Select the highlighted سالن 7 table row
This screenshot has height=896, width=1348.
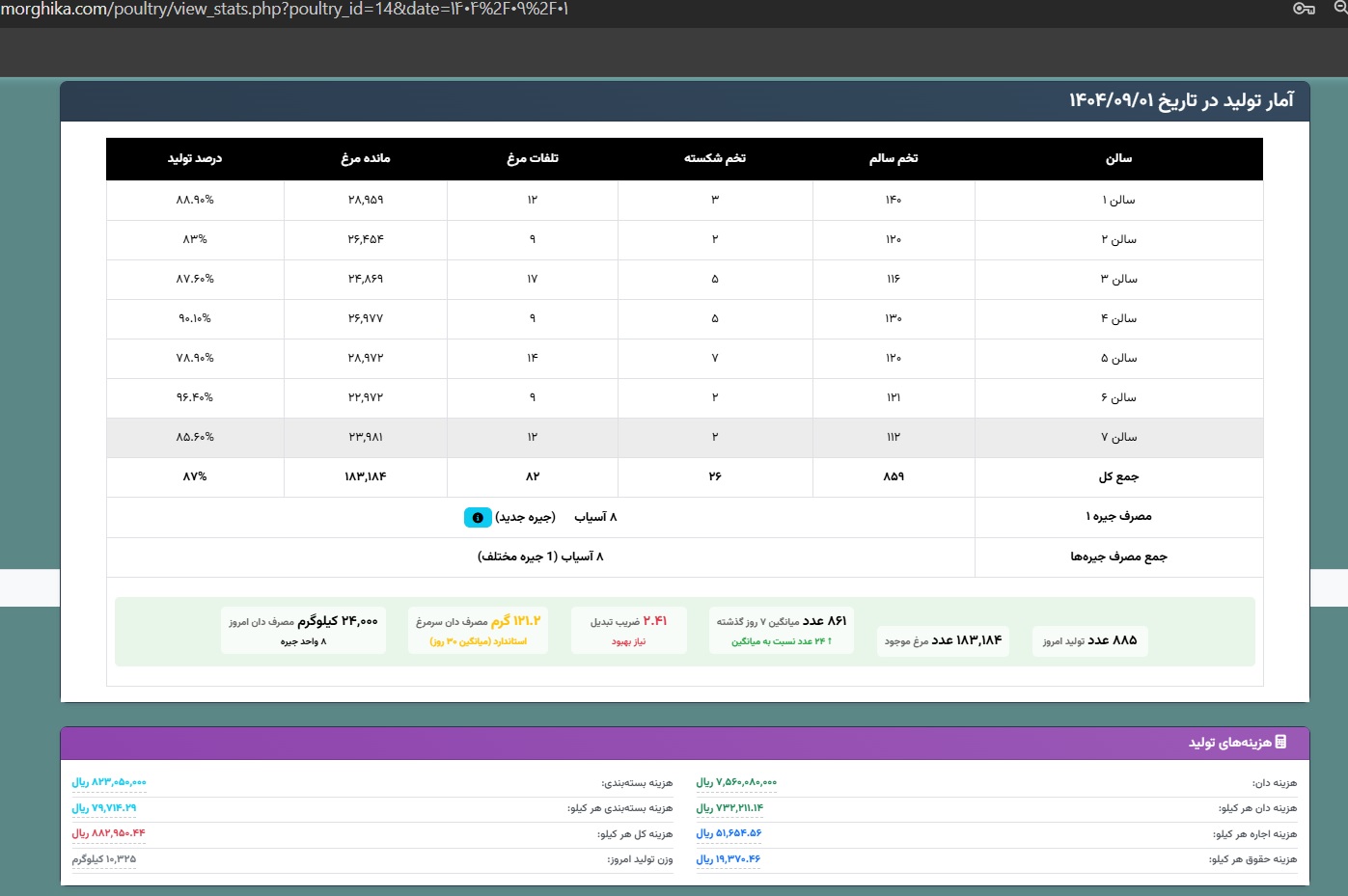(675, 437)
